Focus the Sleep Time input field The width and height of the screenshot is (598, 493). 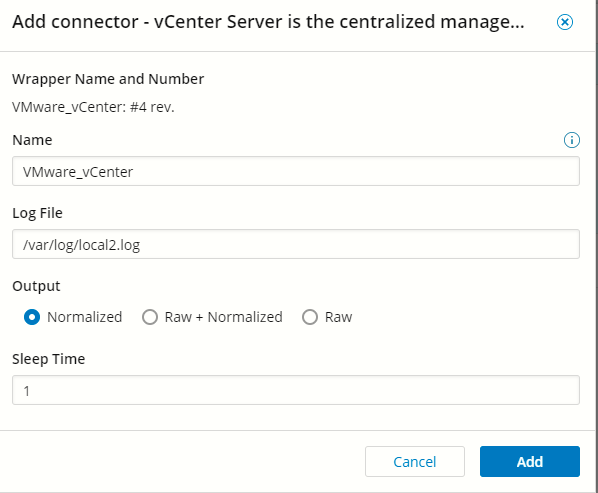click(296, 390)
